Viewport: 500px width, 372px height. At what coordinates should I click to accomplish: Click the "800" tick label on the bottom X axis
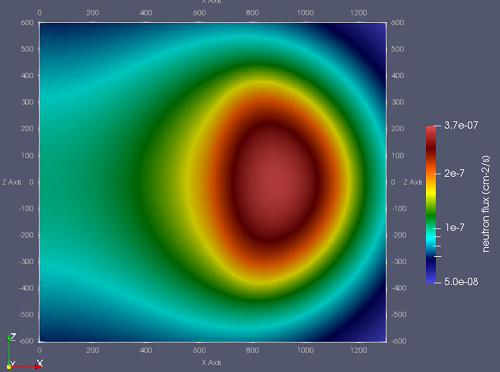[252, 350]
